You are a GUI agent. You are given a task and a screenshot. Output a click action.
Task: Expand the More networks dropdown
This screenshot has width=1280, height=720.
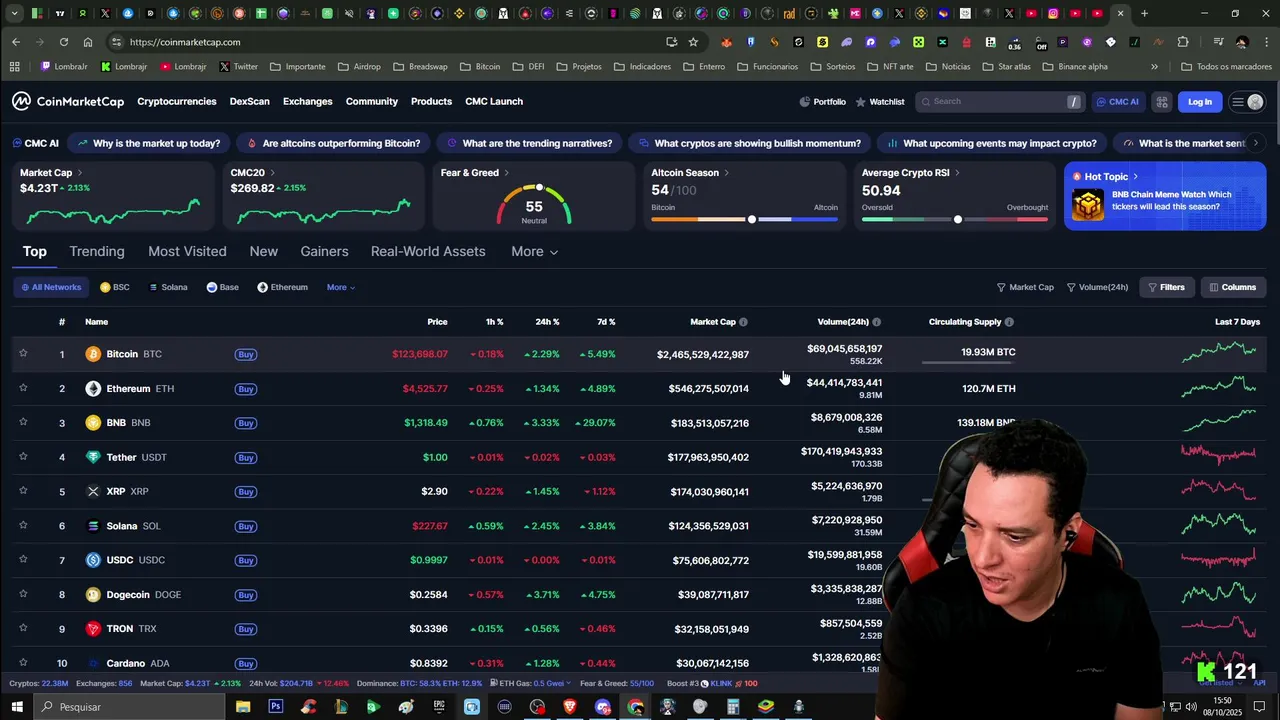(x=341, y=287)
